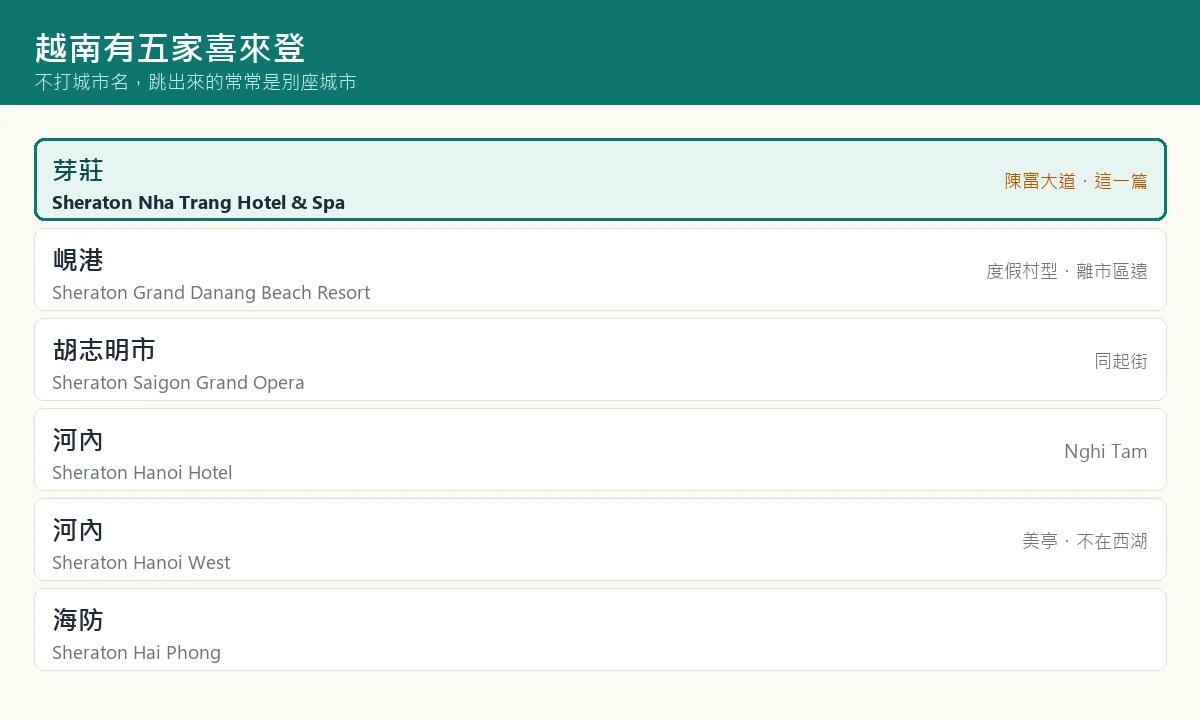
Task: Click the 美亭 · 不在西湖 note
Action: [1085, 541]
